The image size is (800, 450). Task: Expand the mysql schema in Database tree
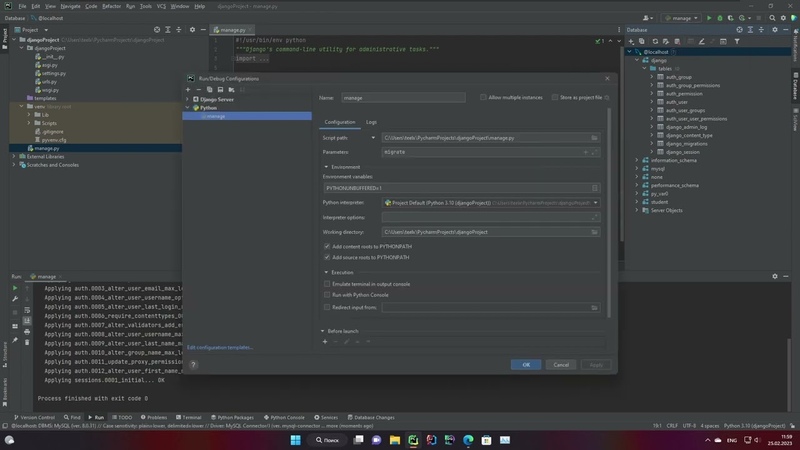(x=637, y=169)
